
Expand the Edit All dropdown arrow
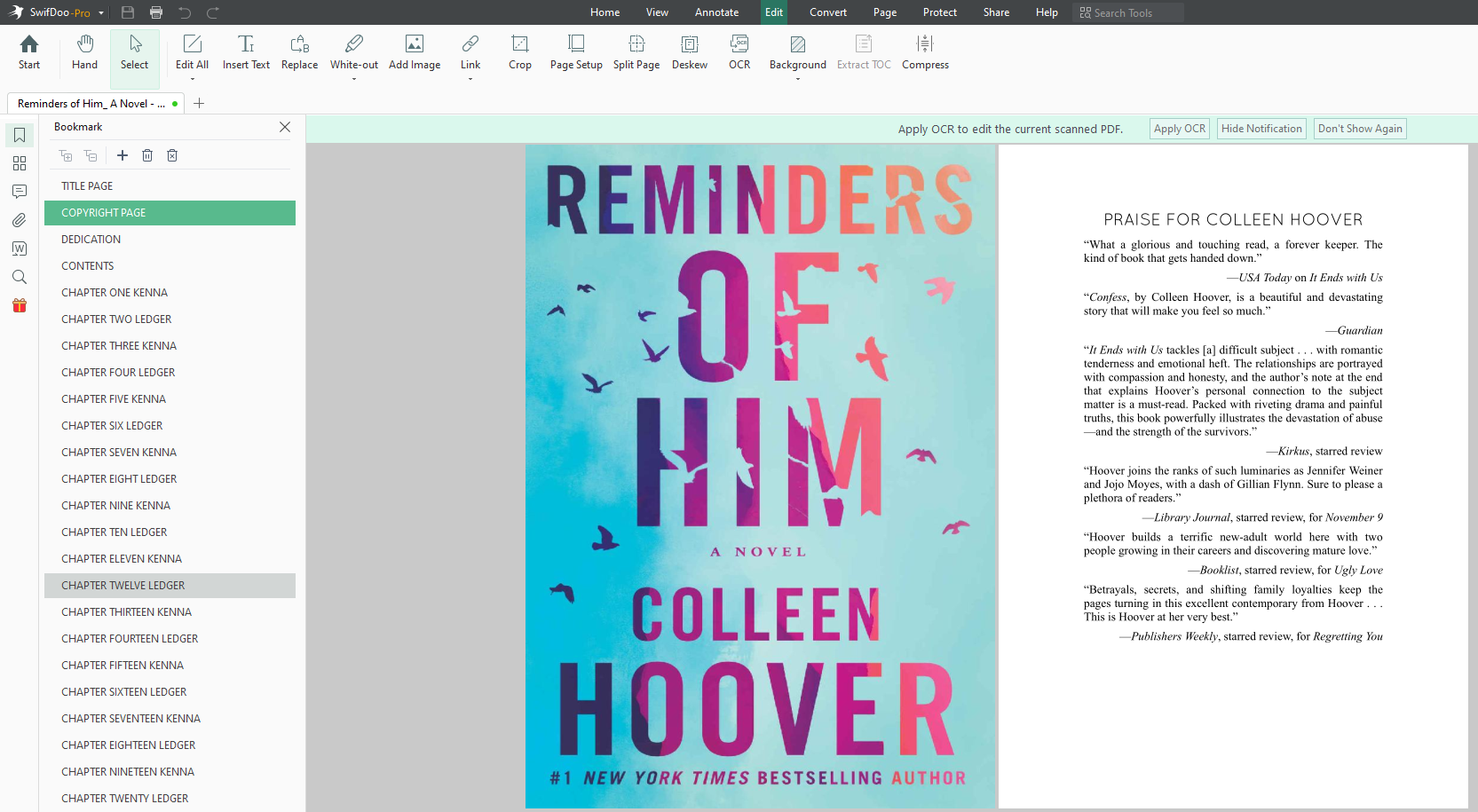pos(192,80)
